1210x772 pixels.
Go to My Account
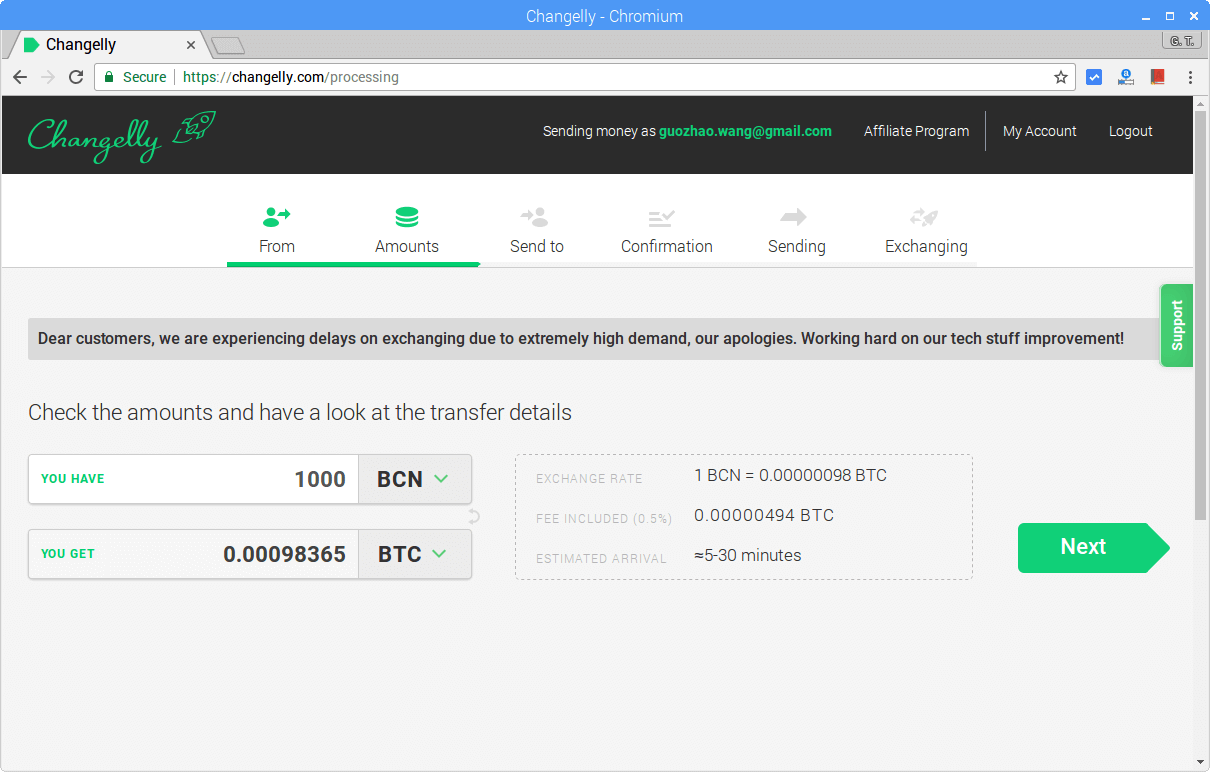(1039, 131)
